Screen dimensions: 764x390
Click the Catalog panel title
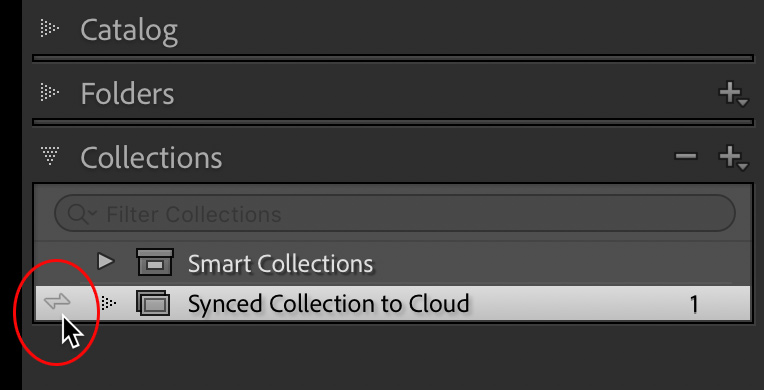tap(129, 30)
